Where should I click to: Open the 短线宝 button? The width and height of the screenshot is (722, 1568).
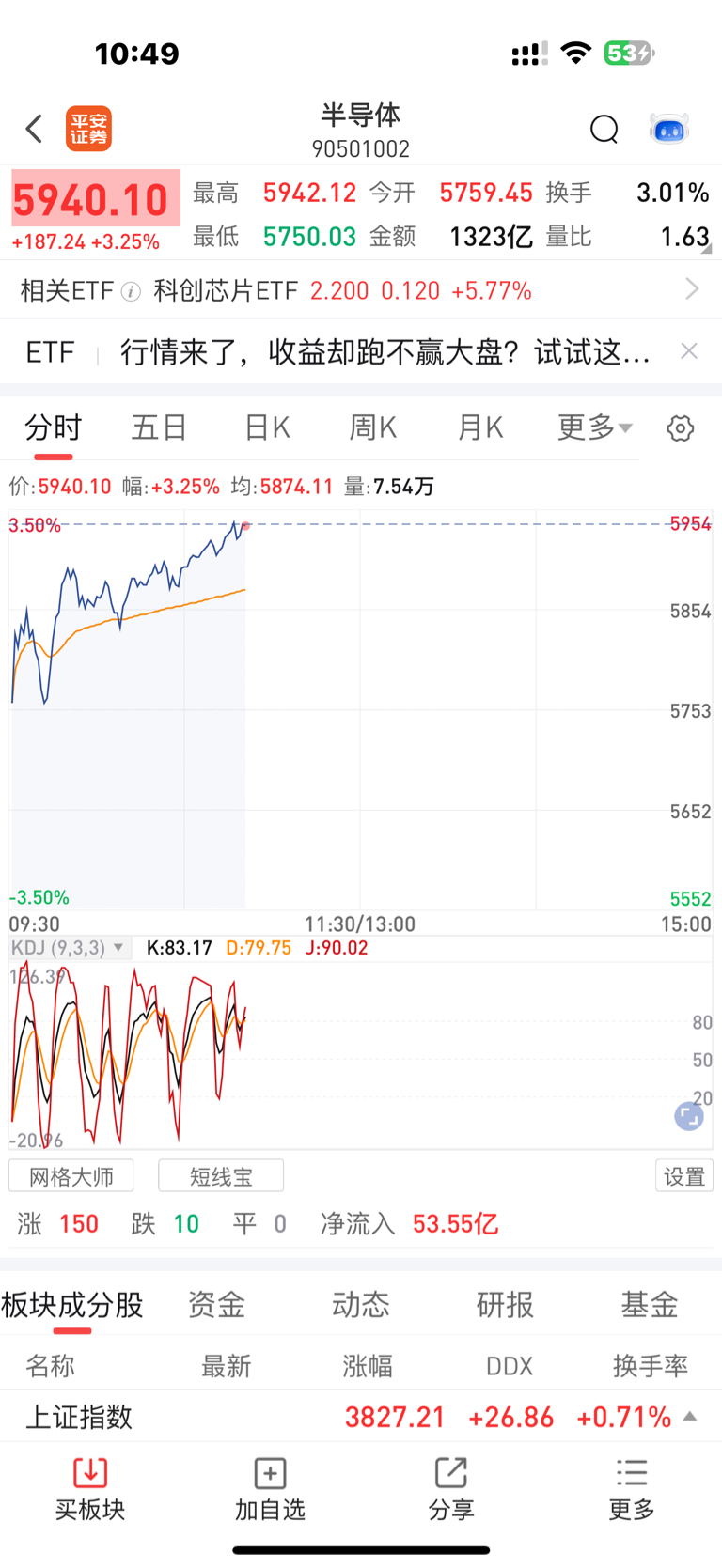(221, 1176)
